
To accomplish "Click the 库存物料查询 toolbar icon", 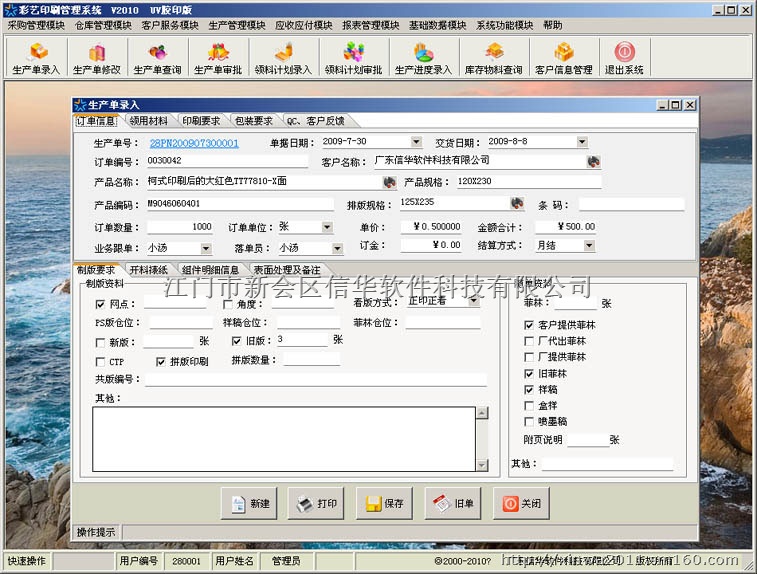I will coord(493,58).
